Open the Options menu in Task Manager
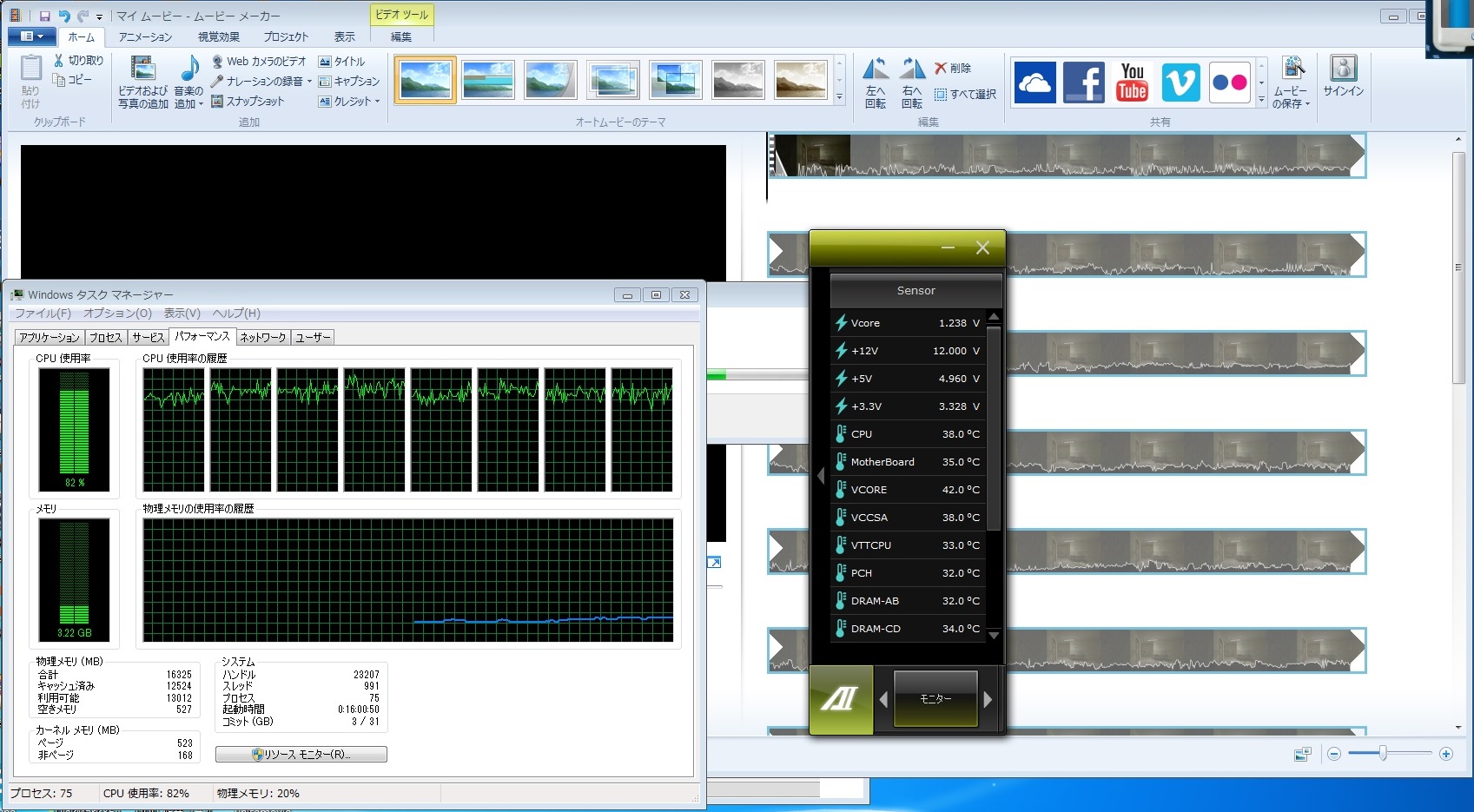Viewport: 1474px width, 812px height. (117, 314)
